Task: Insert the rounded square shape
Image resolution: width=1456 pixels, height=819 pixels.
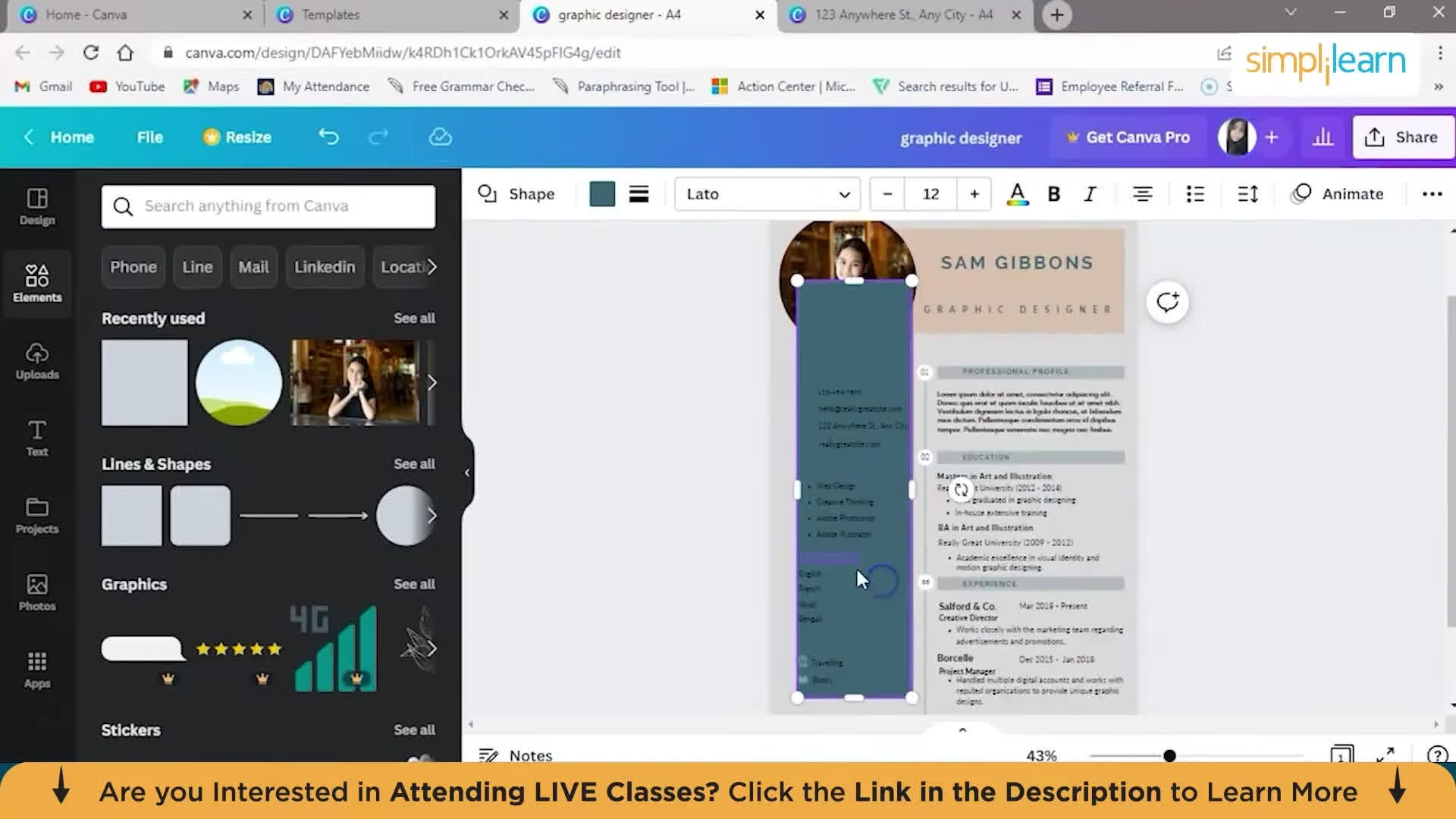Action: pos(200,516)
